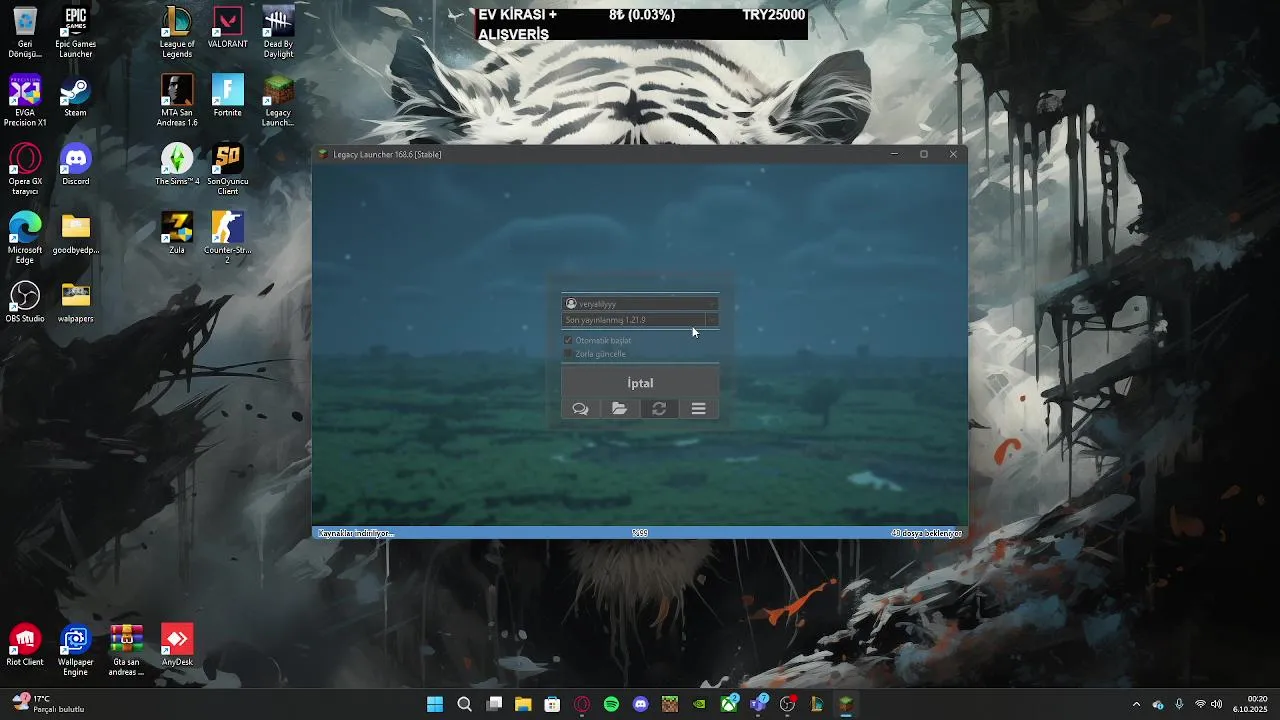Screen dimensions: 1280x720
Task: Open the Son yayınlanmış 1.21.9 version dropdown
Action: coord(640,320)
